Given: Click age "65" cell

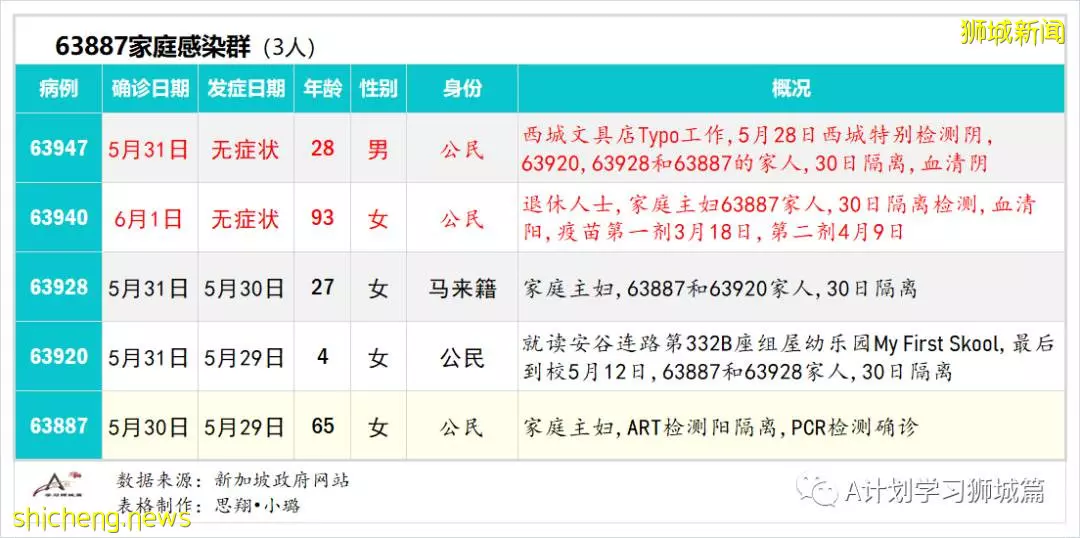Looking at the screenshot, I should (322, 426).
